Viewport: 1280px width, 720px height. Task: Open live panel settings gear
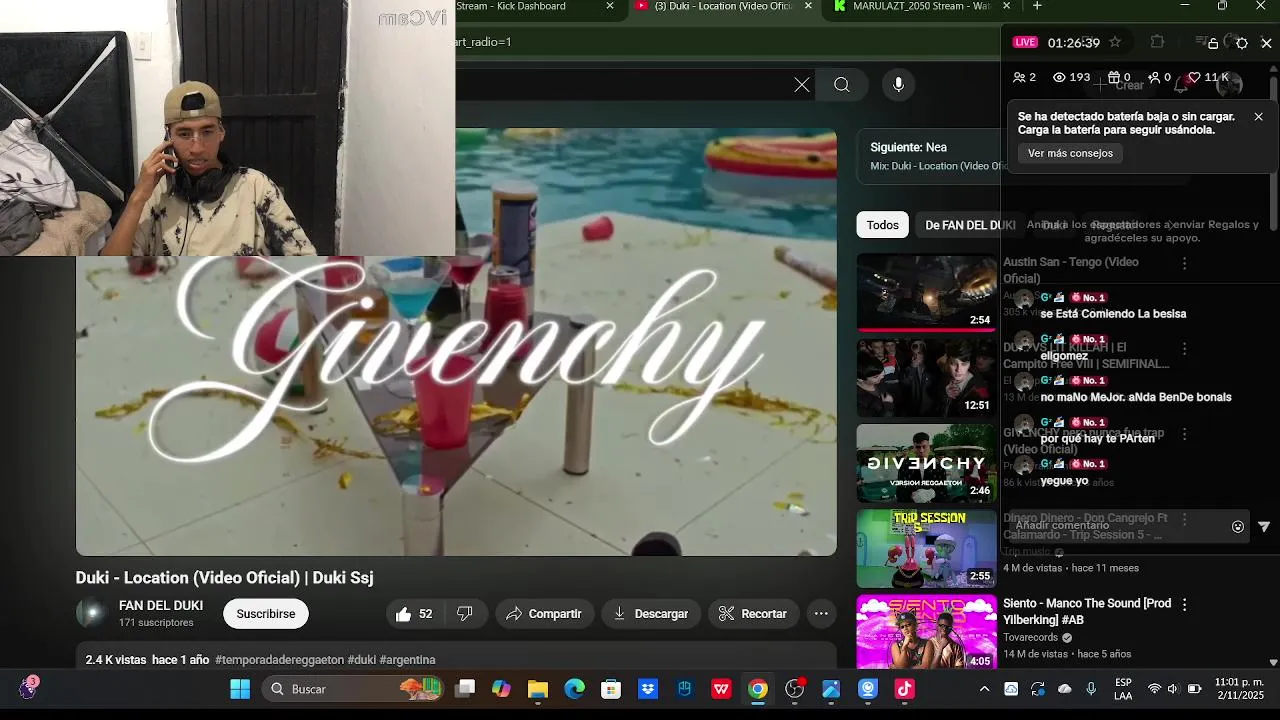1242,43
